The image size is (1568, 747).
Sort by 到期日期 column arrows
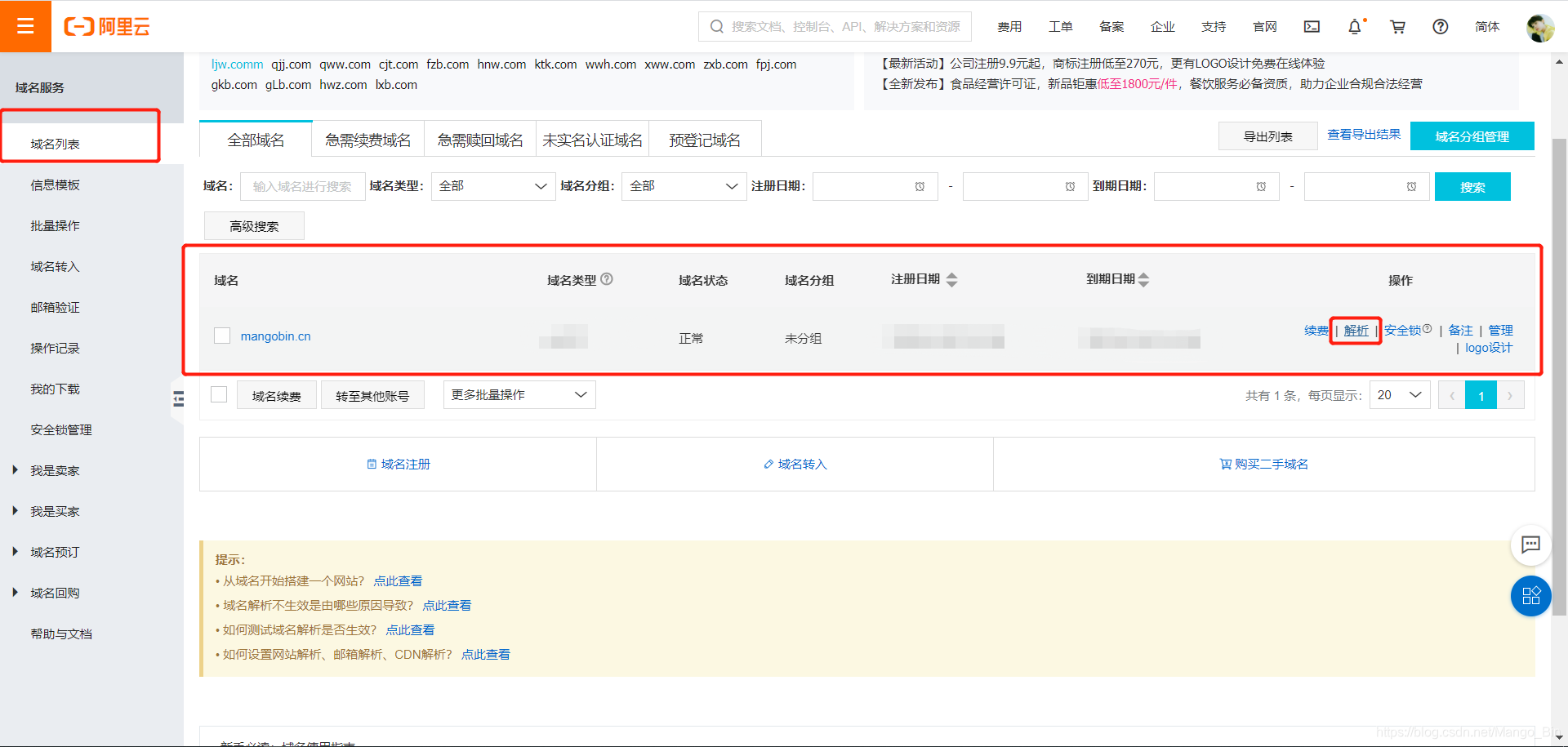coord(1143,280)
